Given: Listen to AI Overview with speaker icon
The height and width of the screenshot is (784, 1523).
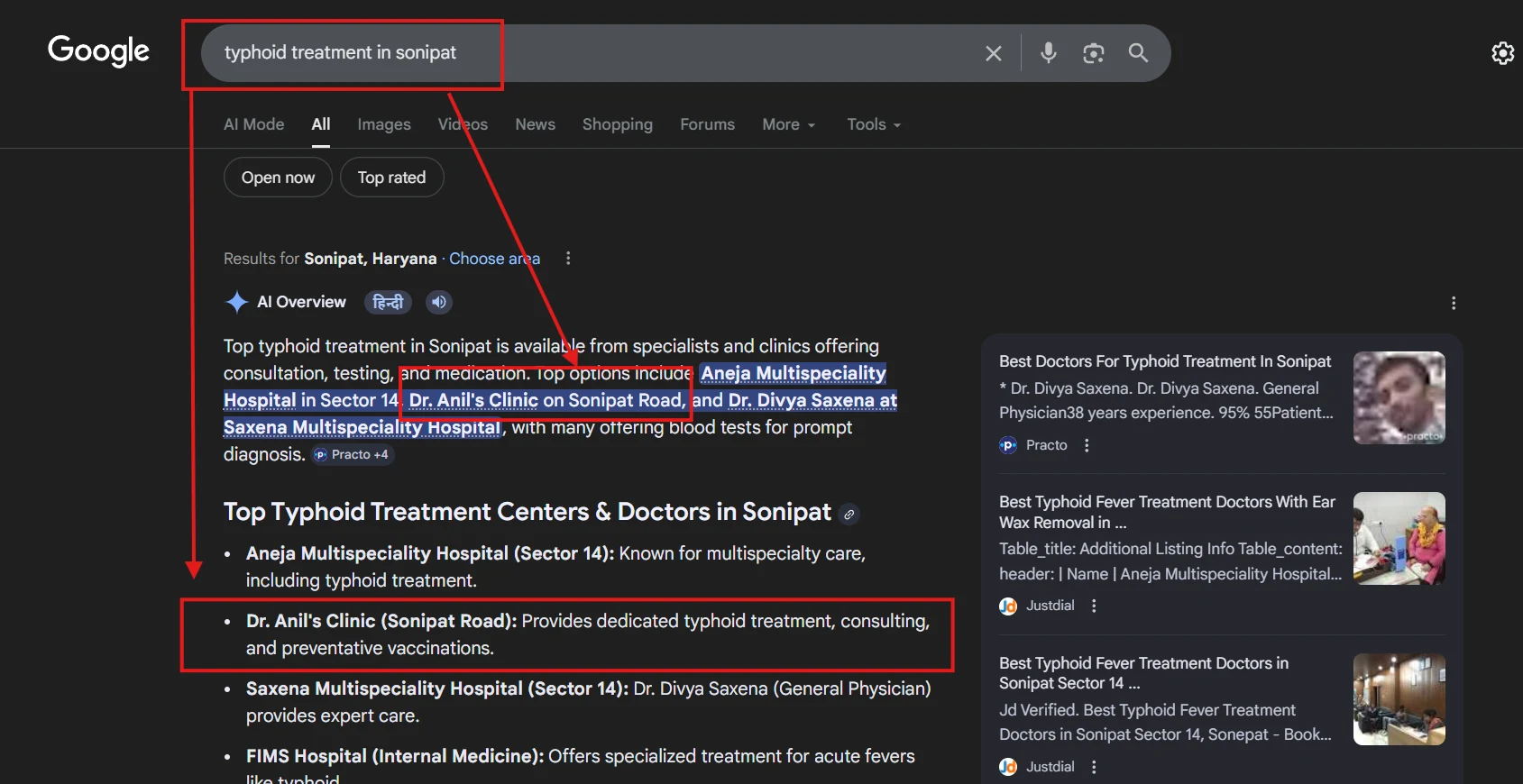Looking at the screenshot, I should pyautogui.click(x=439, y=302).
